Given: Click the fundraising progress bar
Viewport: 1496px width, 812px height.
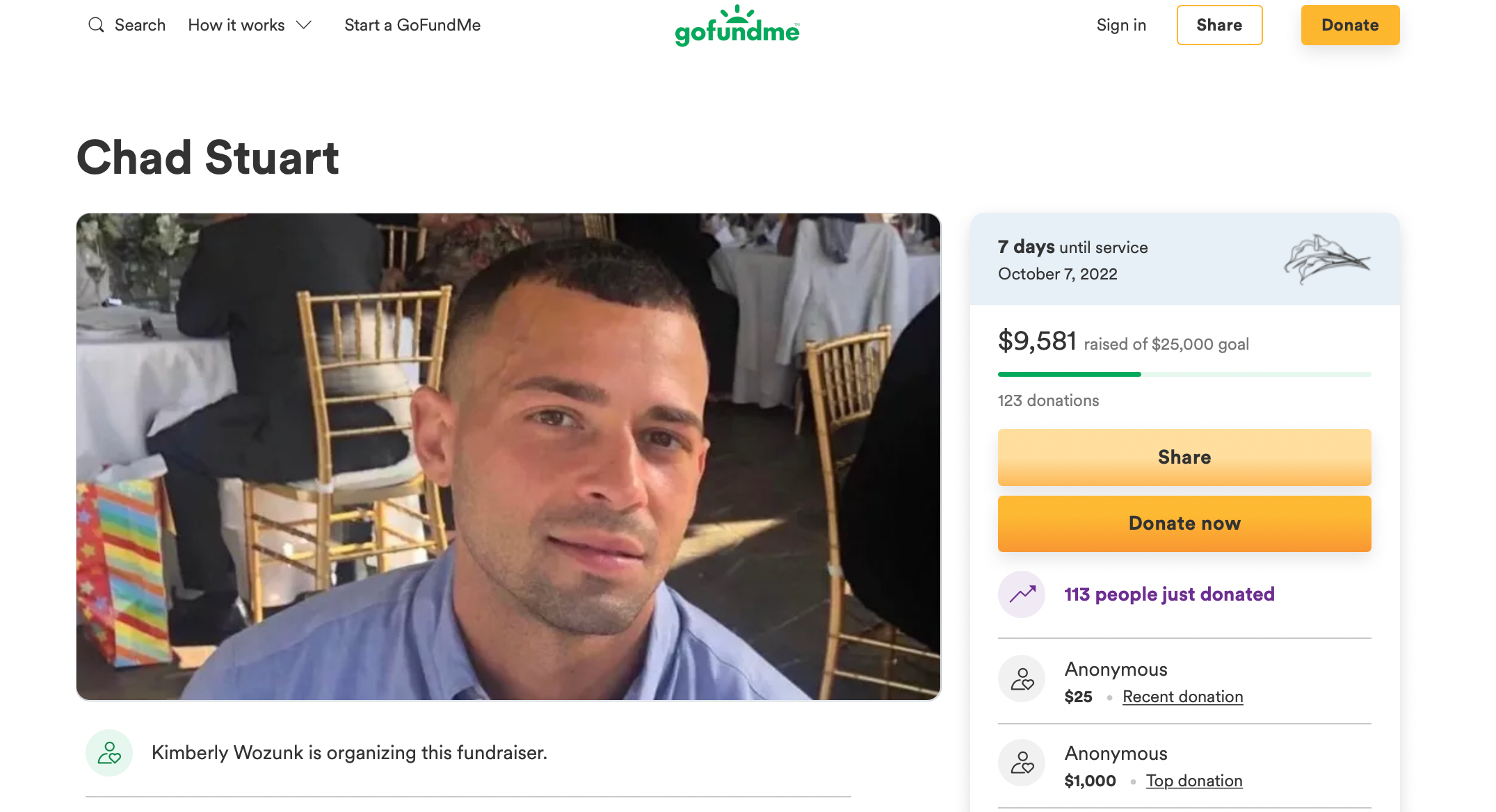Looking at the screenshot, I should tap(1184, 375).
